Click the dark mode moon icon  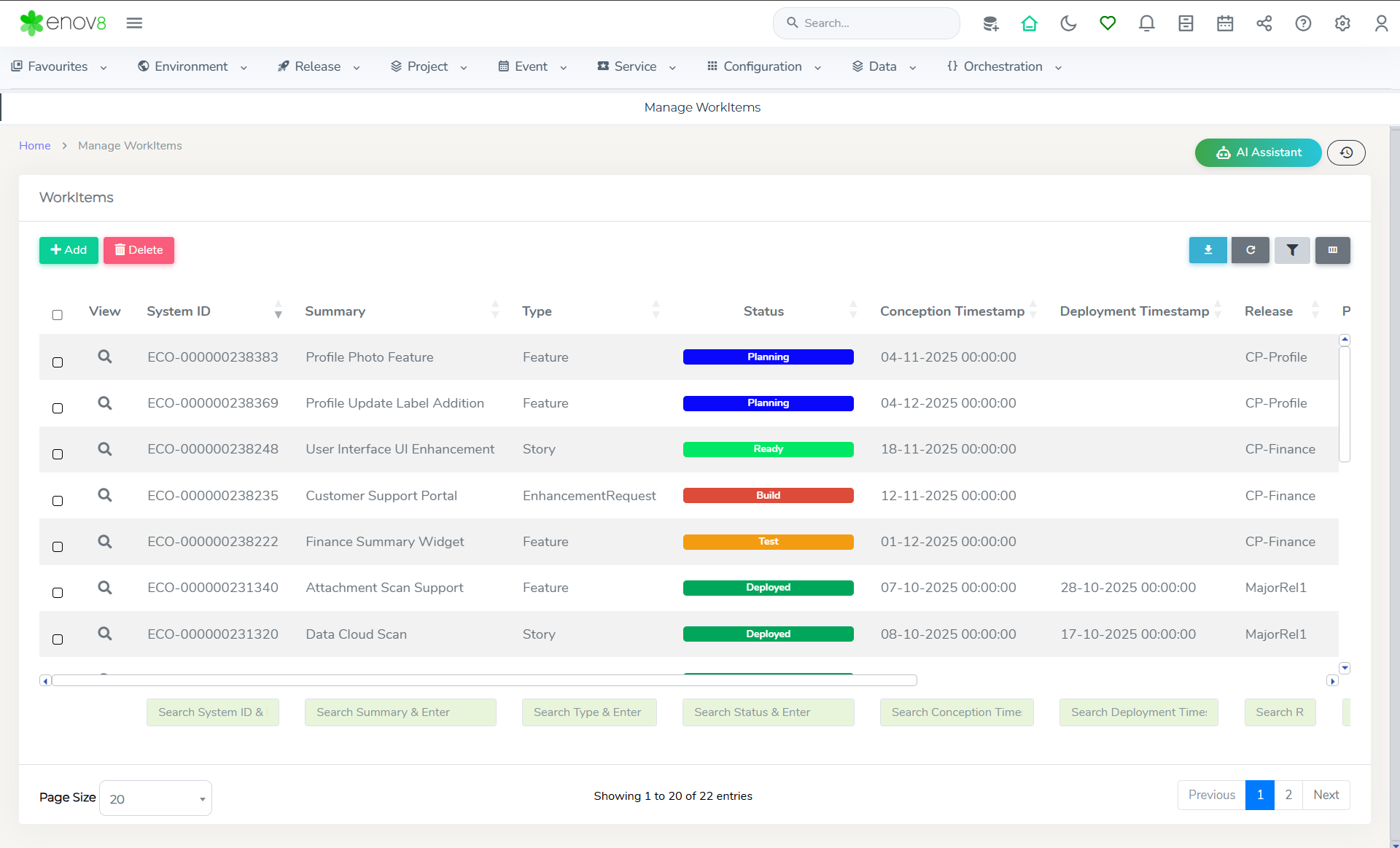[x=1068, y=23]
